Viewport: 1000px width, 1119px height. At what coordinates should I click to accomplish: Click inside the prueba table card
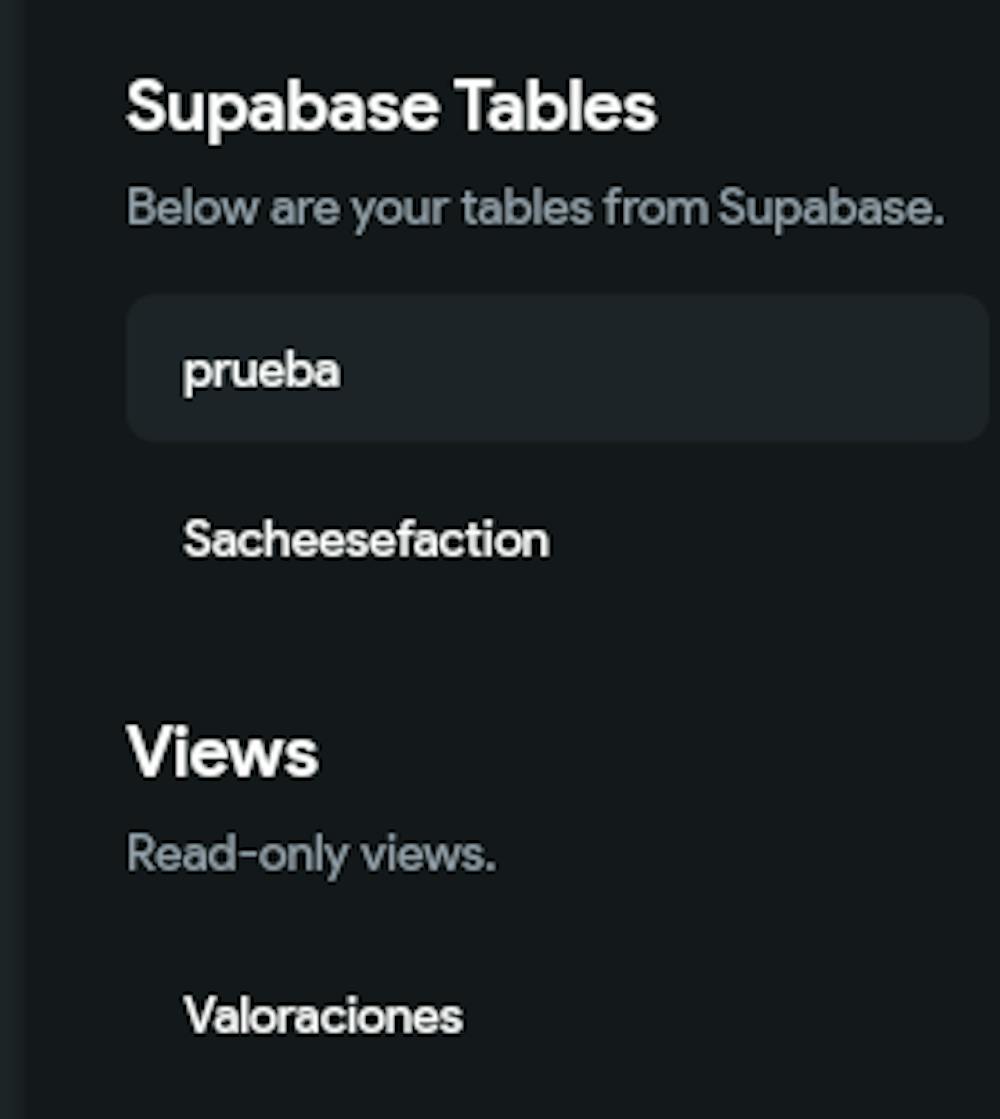tap(555, 370)
